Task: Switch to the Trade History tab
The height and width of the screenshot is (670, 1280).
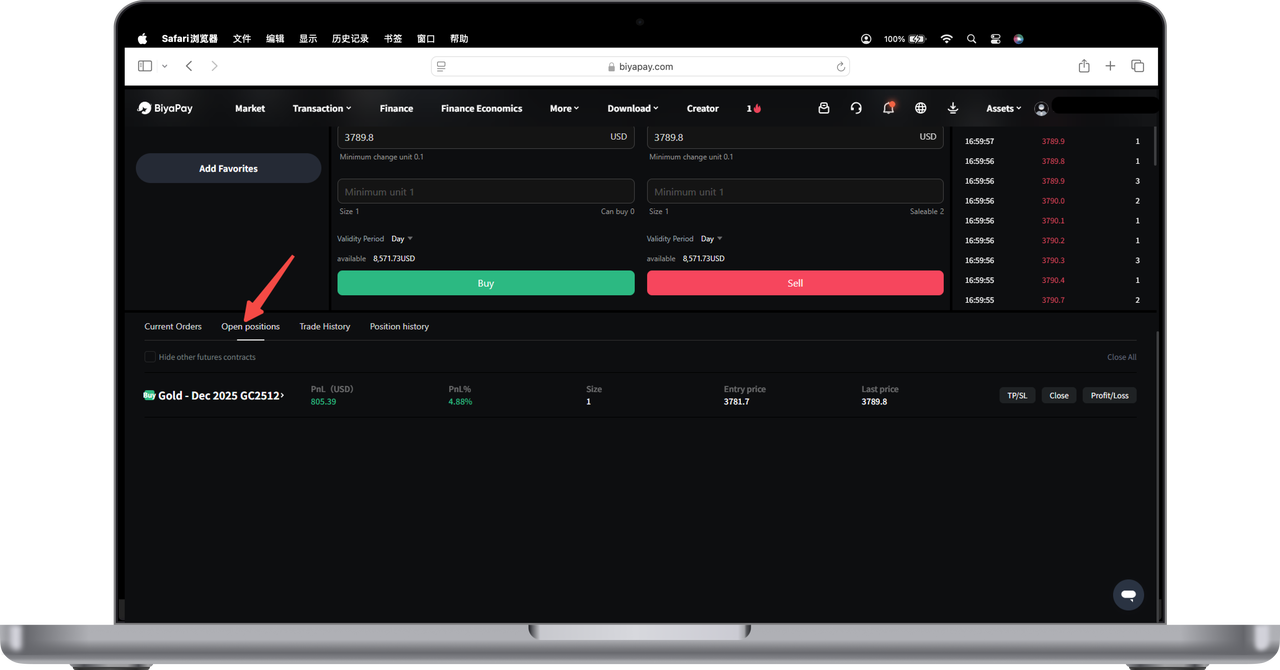Action: click(324, 327)
